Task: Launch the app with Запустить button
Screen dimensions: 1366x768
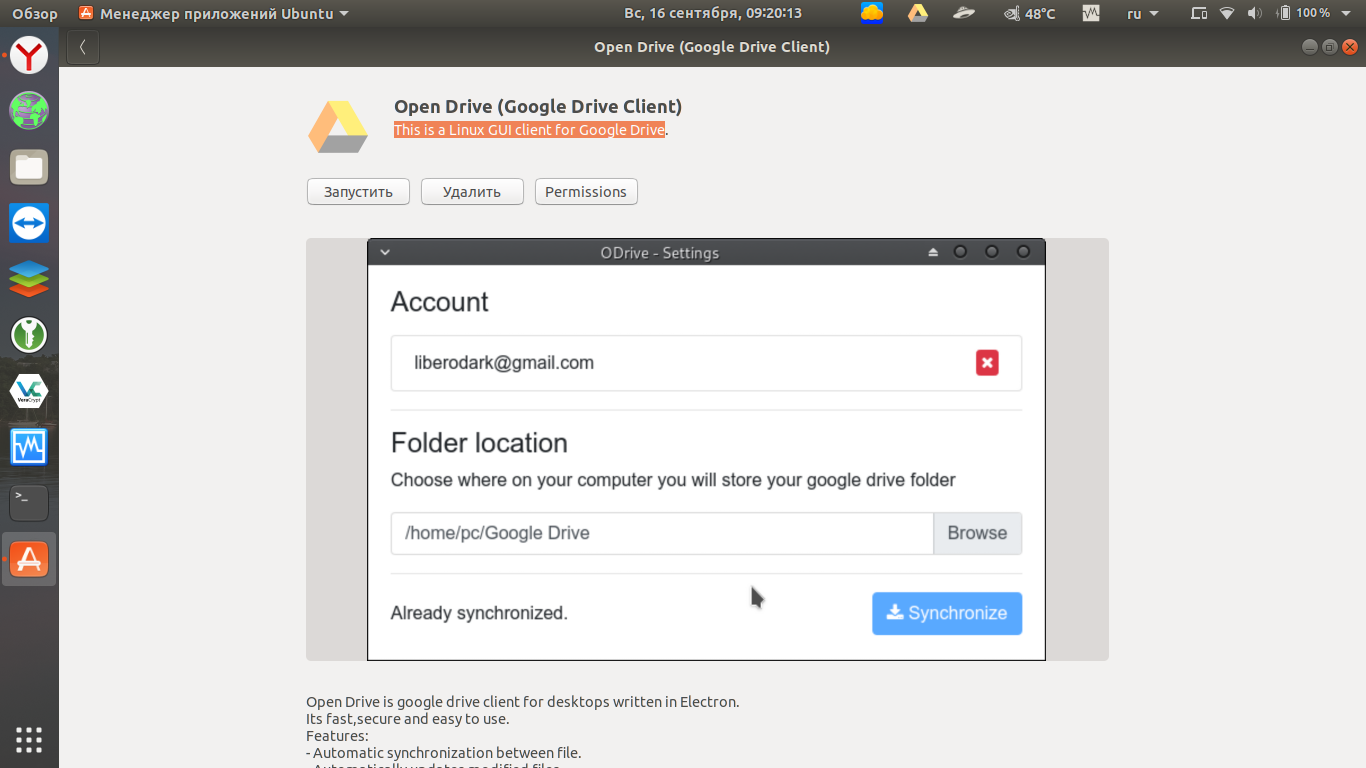Action: [x=358, y=192]
